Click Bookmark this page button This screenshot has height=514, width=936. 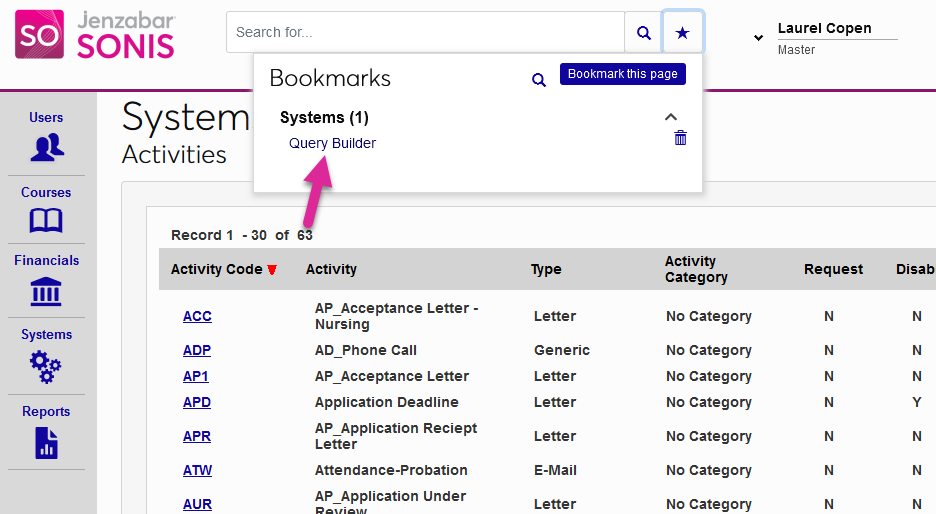click(x=623, y=74)
